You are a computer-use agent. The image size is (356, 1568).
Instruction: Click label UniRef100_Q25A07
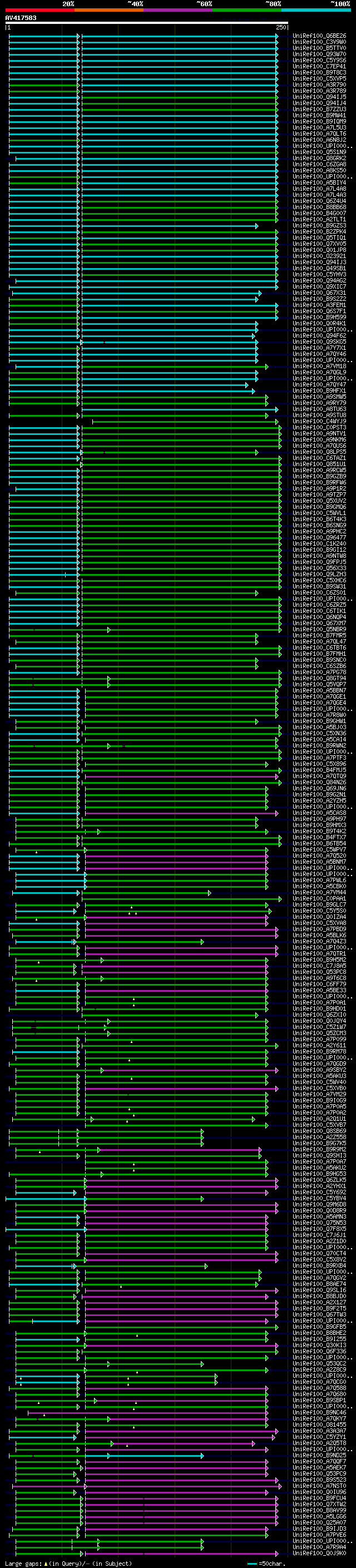(319, 1522)
